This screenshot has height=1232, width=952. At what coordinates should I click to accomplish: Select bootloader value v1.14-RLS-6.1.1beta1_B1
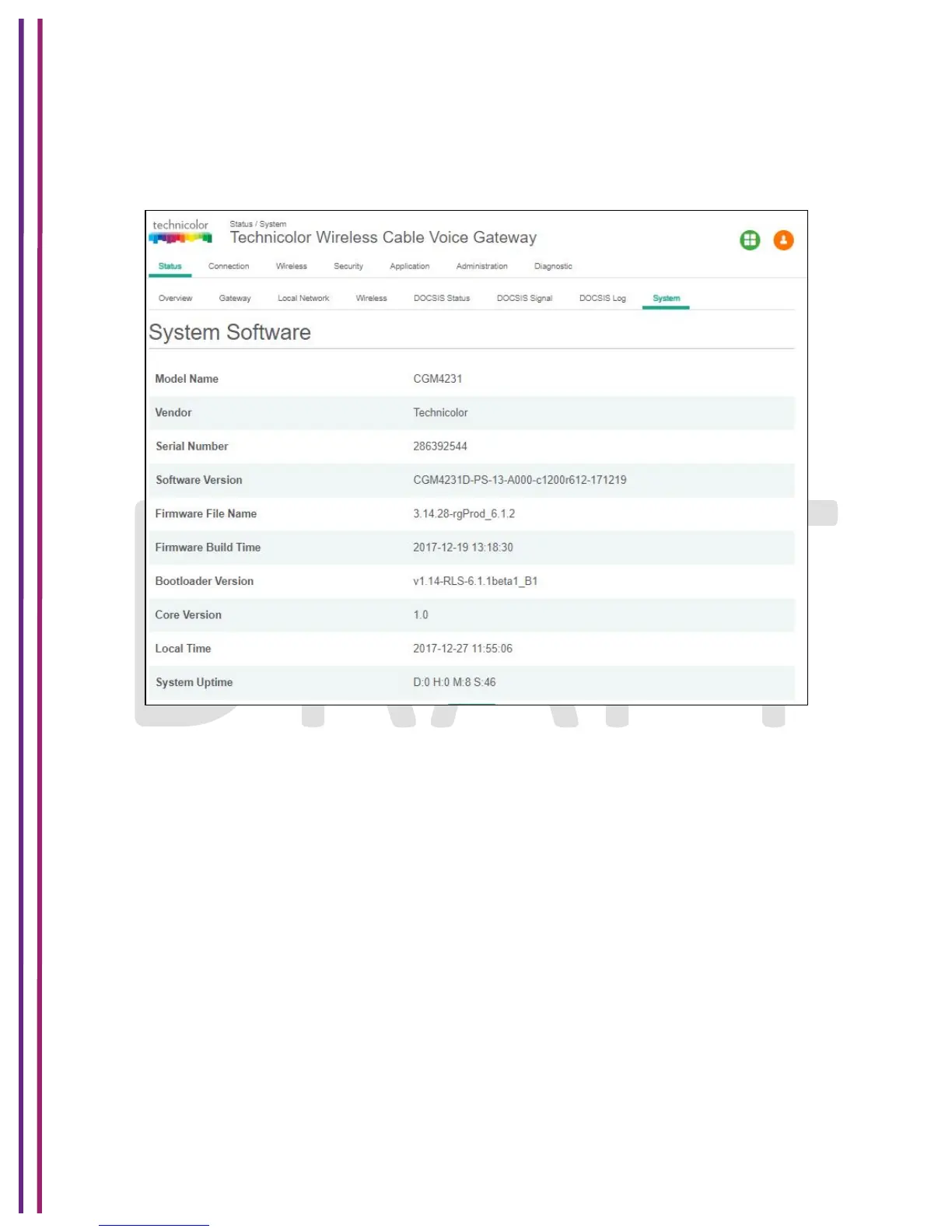(x=475, y=581)
